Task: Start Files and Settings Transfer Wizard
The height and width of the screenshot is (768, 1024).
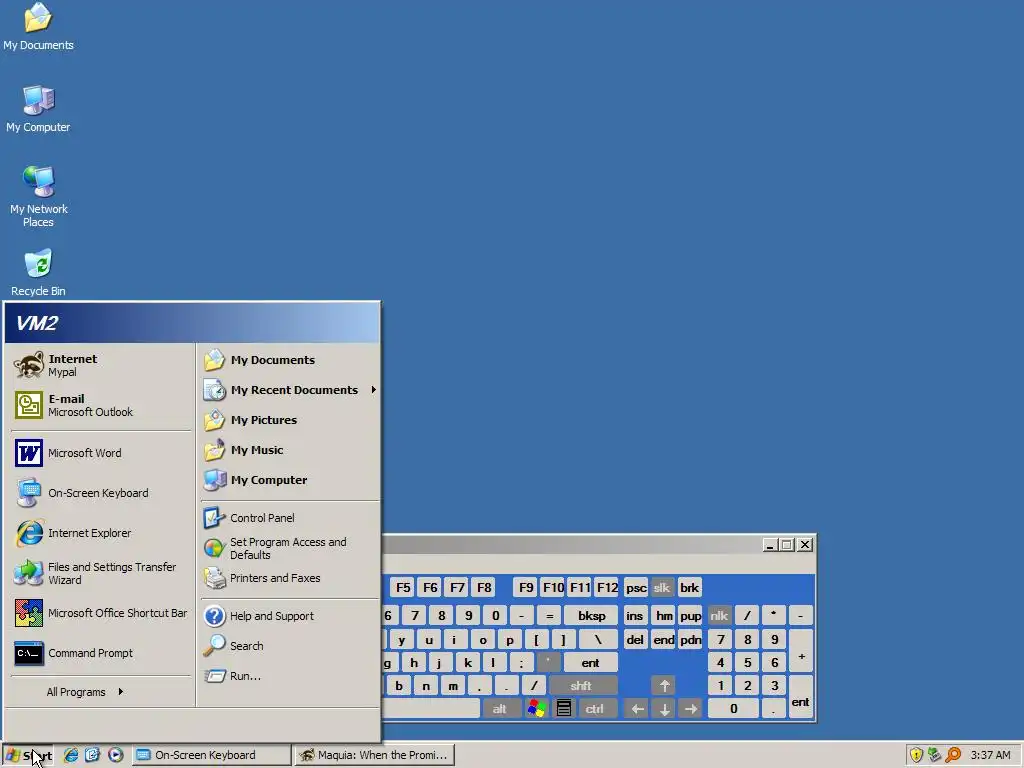Action: pos(101,573)
